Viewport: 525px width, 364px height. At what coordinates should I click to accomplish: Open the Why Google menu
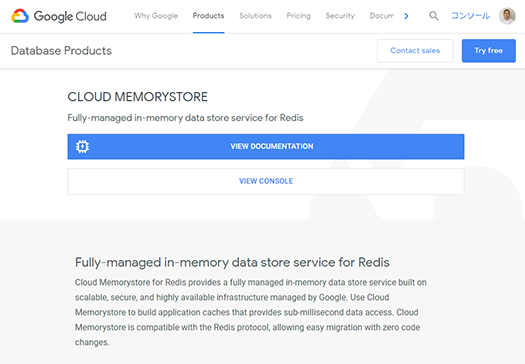coord(156,16)
